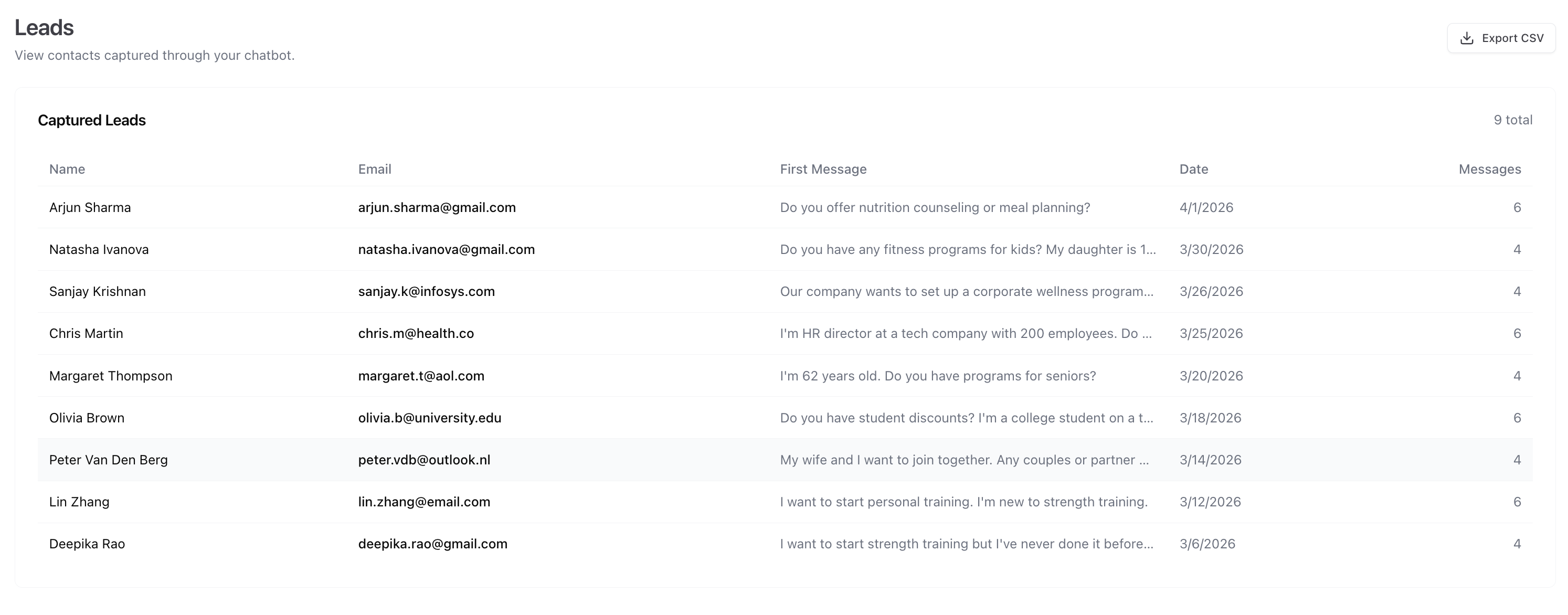
Task: Select the Natasha Ivanova lead row
Action: tap(785, 250)
